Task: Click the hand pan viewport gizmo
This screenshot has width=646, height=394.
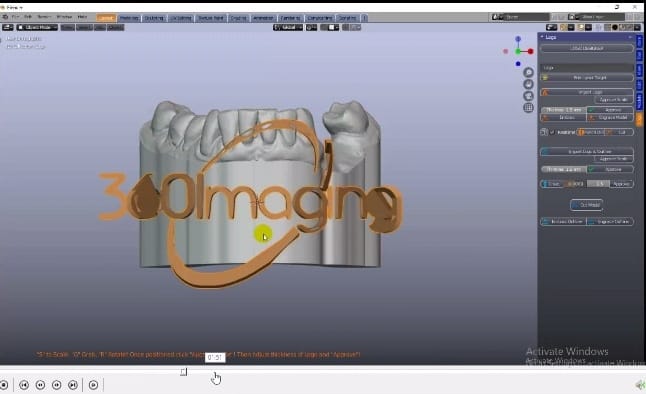Action: 528,84
